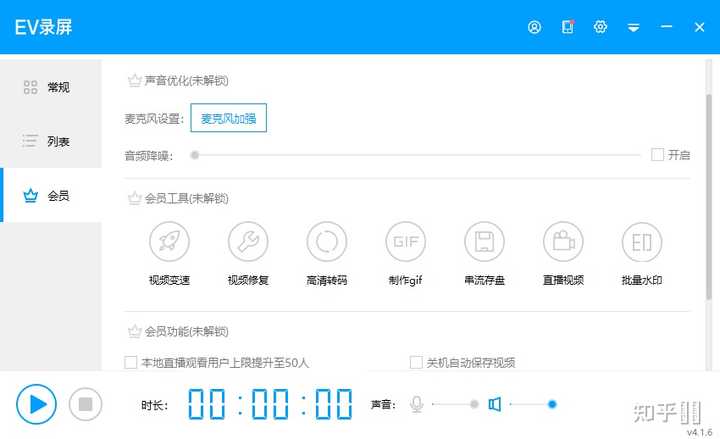Click the 麦克风设置 label
720x439 pixels.
154,119
